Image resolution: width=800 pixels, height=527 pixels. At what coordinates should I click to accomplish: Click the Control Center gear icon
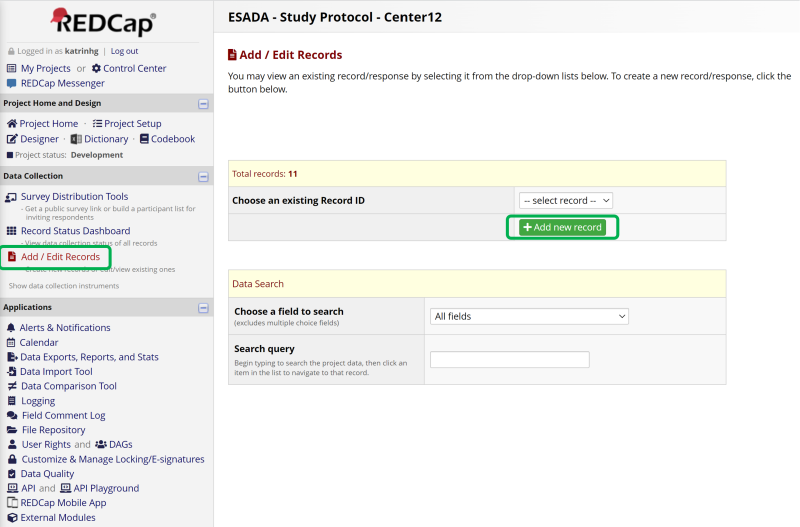[96, 68]
